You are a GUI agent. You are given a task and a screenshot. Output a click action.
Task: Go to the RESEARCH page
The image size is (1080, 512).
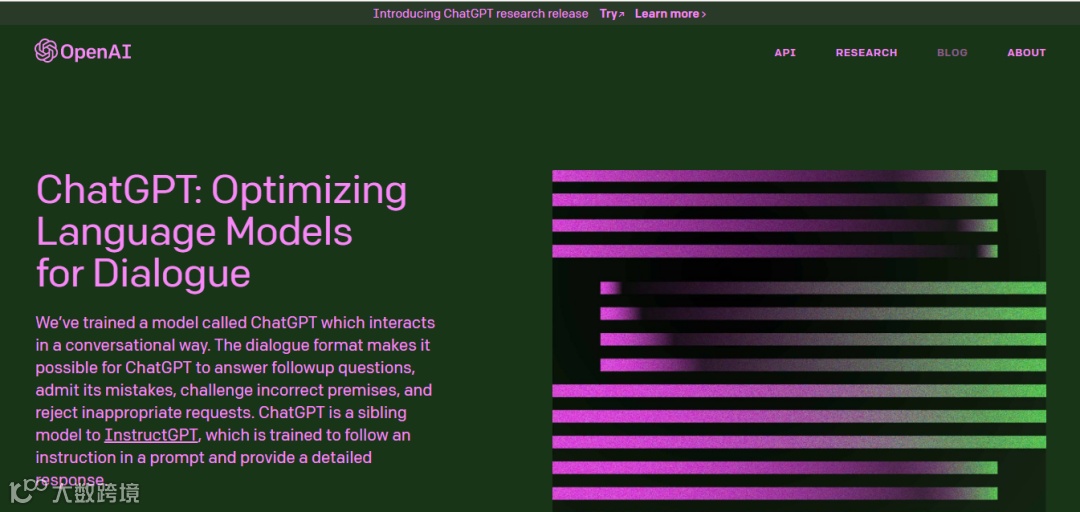click(x=866, y=52)
